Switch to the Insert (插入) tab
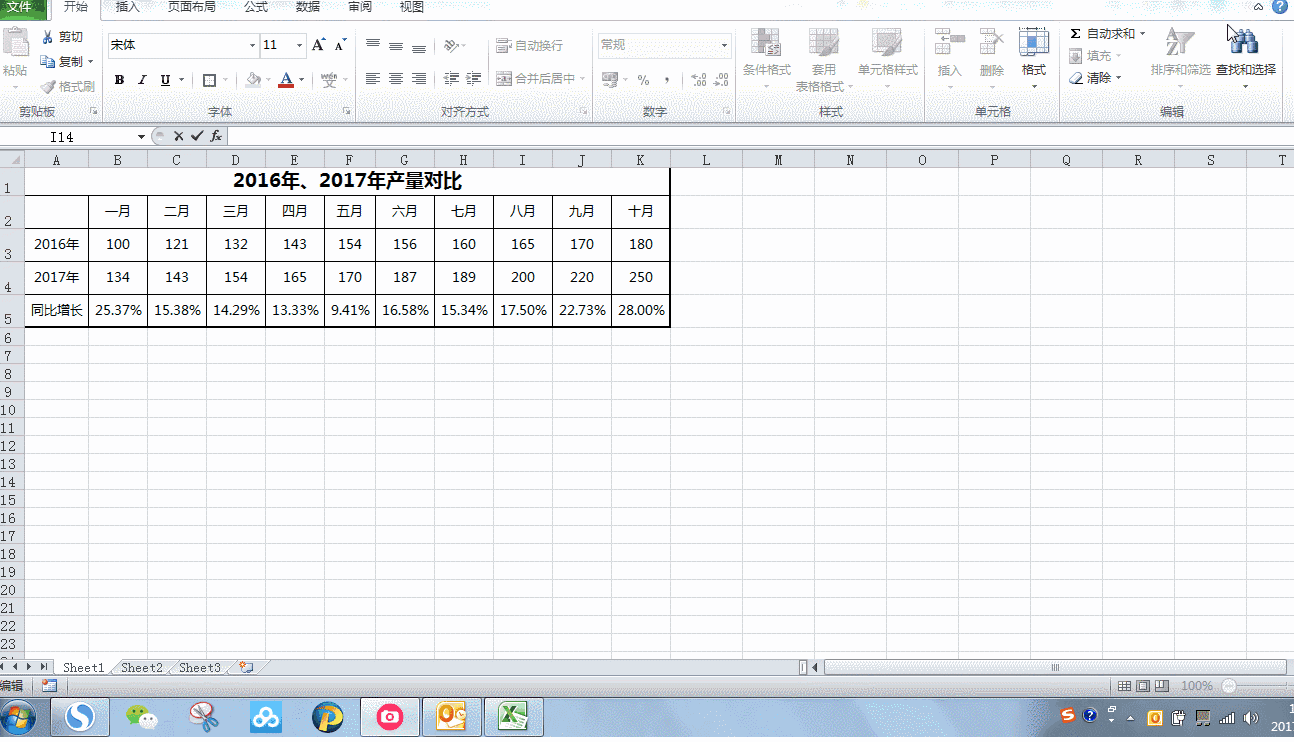Viewport: 1294px width, 742px height. pyautogui.click(x=128, y=8)
